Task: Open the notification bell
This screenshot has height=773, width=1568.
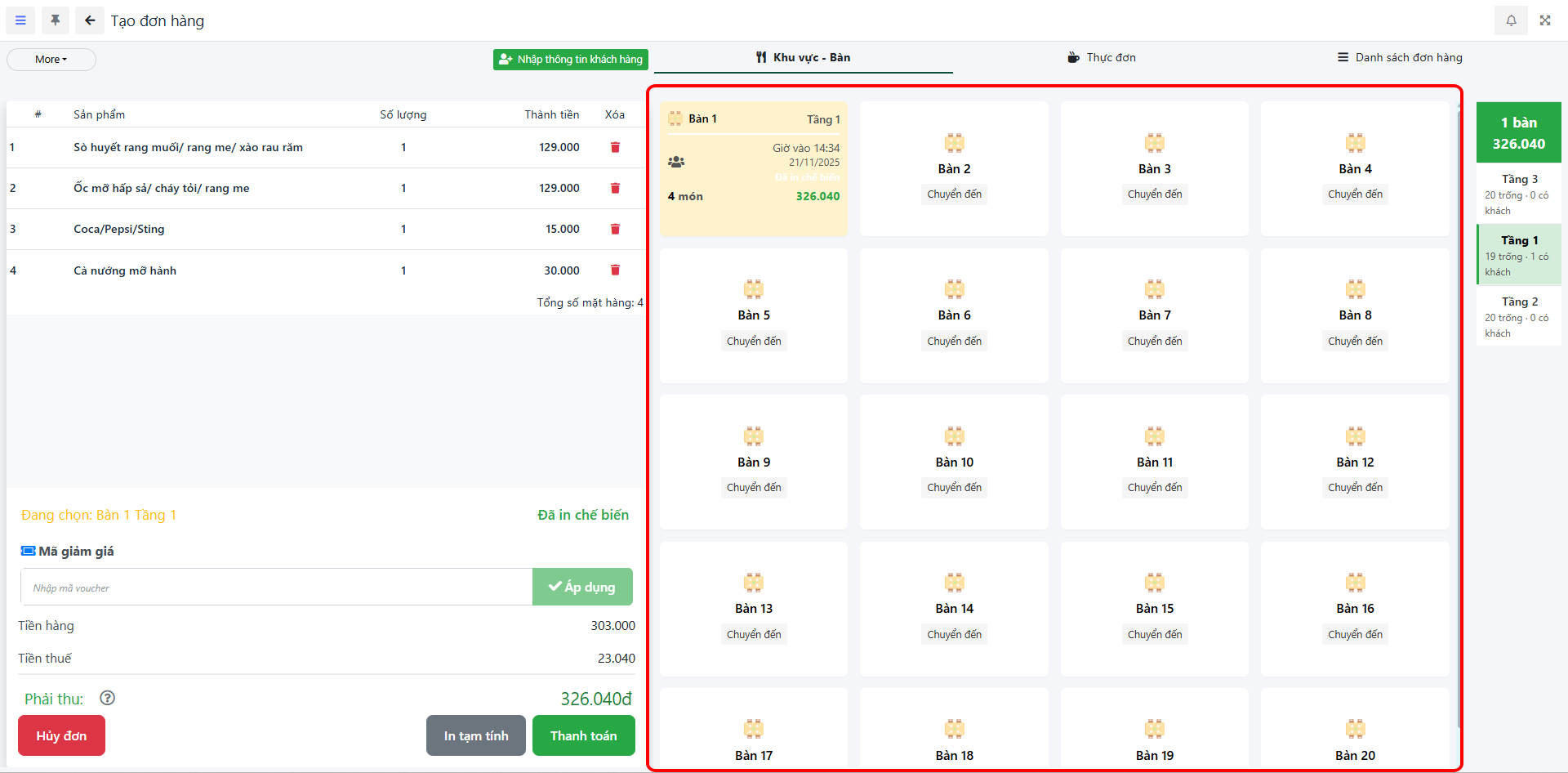Action: point(1511,20)
